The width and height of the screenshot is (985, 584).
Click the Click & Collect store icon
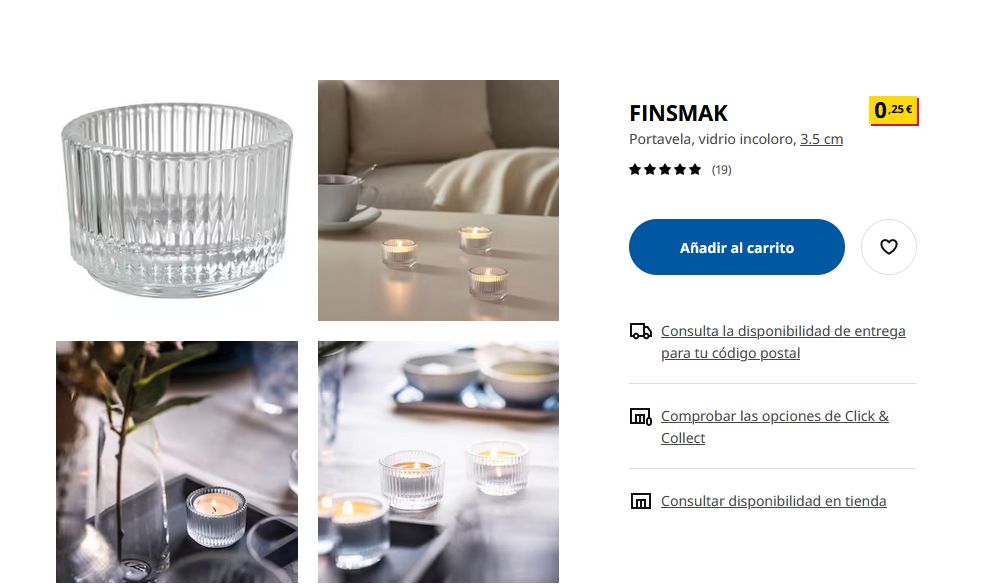[x=640, y=416]
